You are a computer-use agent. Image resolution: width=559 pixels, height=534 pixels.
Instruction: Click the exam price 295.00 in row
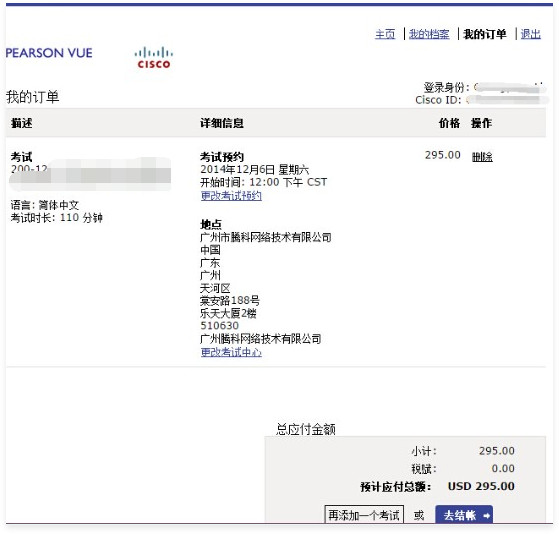(442, 155)
